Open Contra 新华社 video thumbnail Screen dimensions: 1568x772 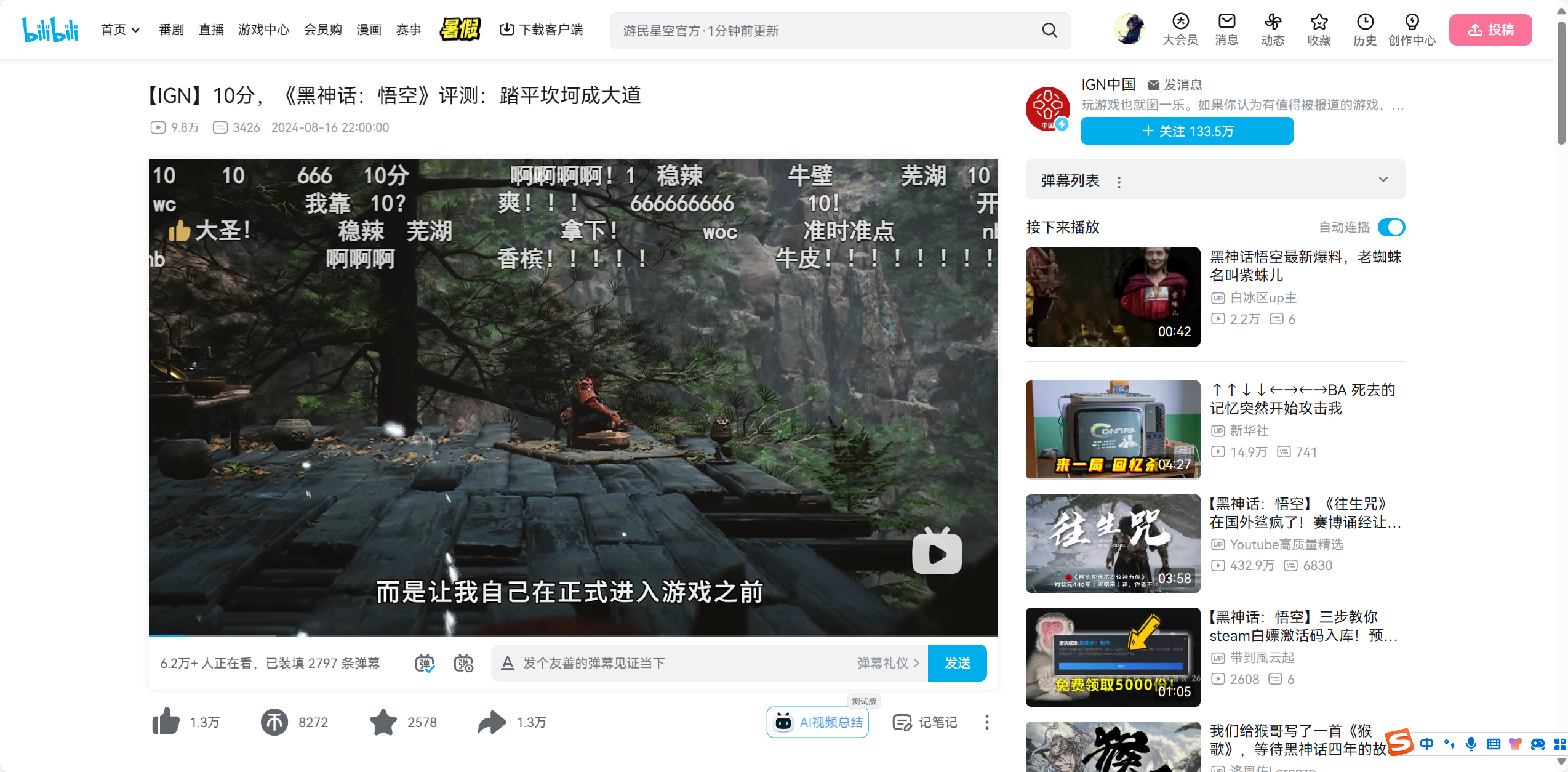1113,430
